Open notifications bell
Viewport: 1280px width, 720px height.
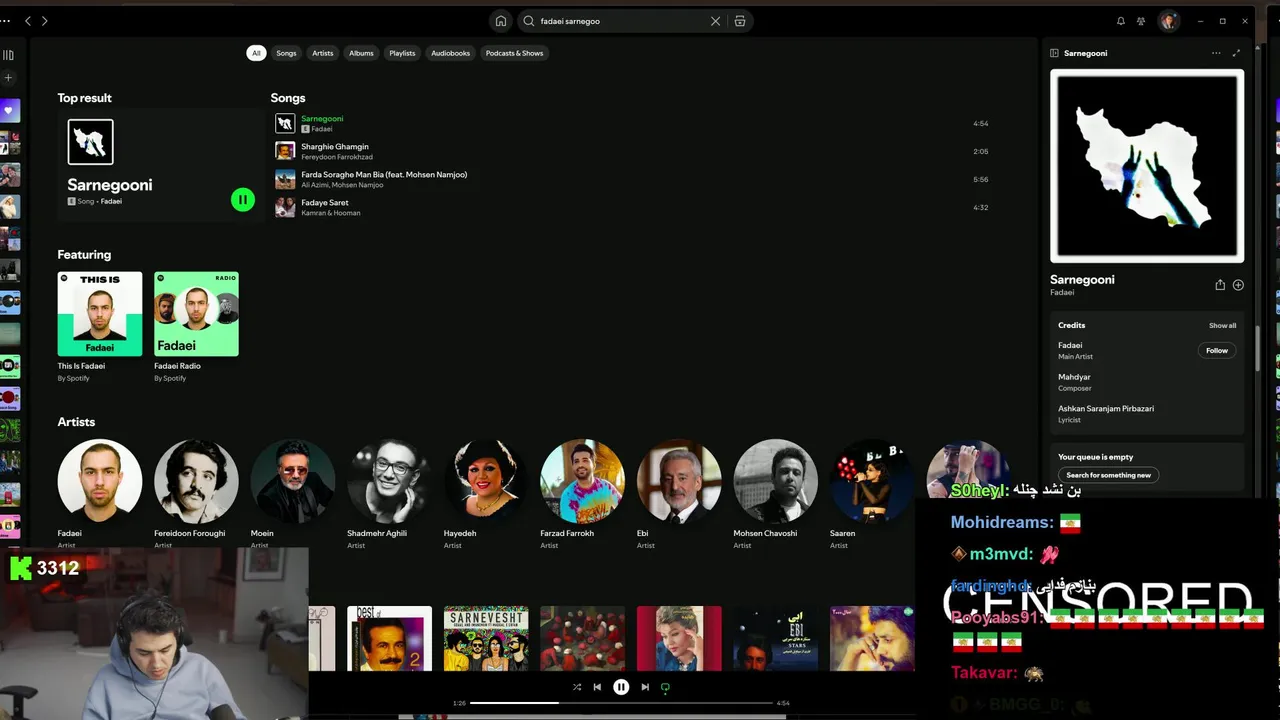click(1120, 21)
